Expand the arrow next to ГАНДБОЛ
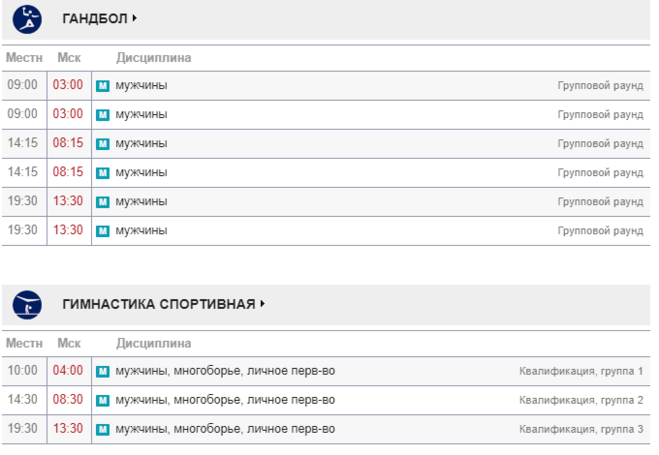 [134, 18]
